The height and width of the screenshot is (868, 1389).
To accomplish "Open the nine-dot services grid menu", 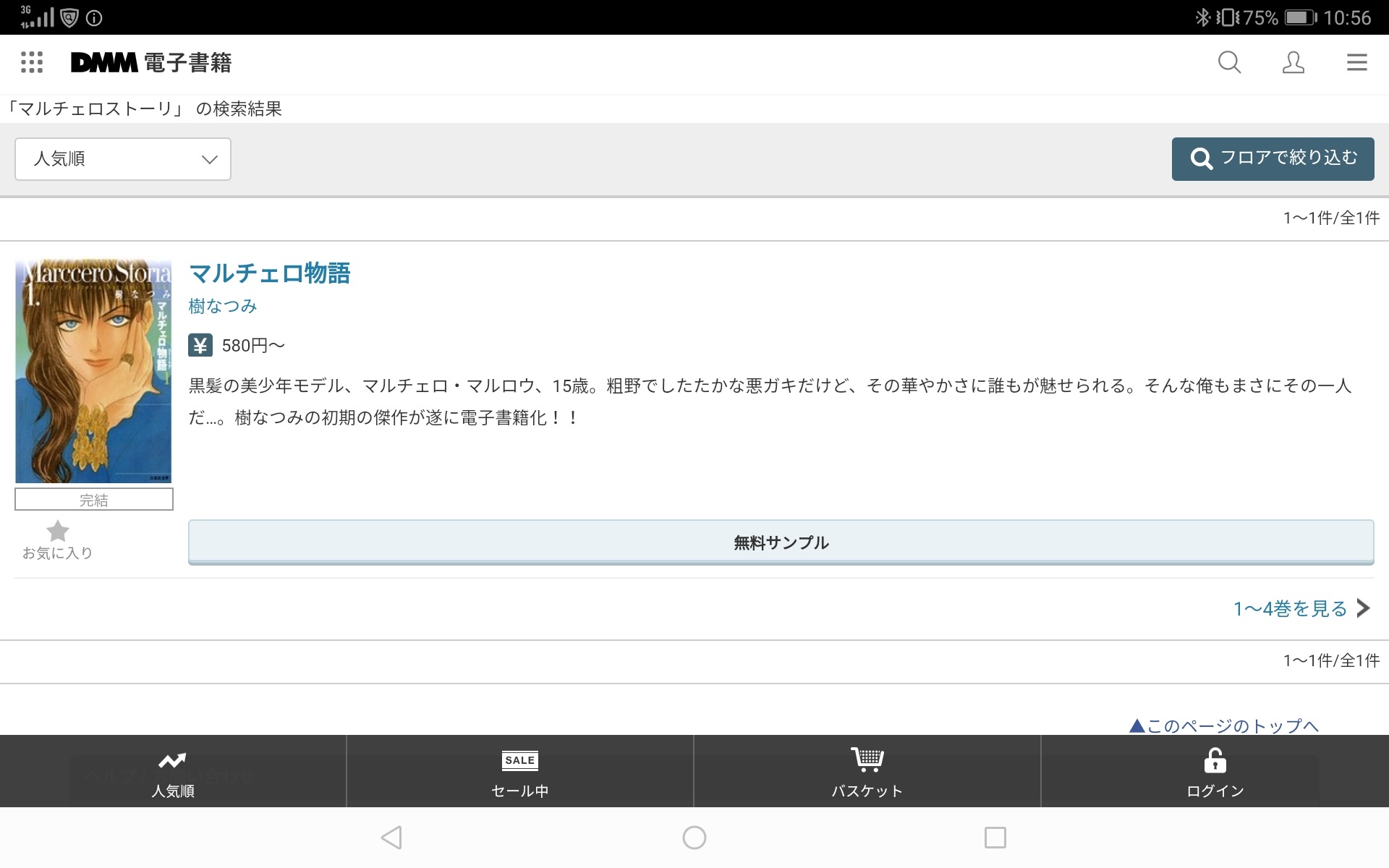I will (x=32, y=62).
